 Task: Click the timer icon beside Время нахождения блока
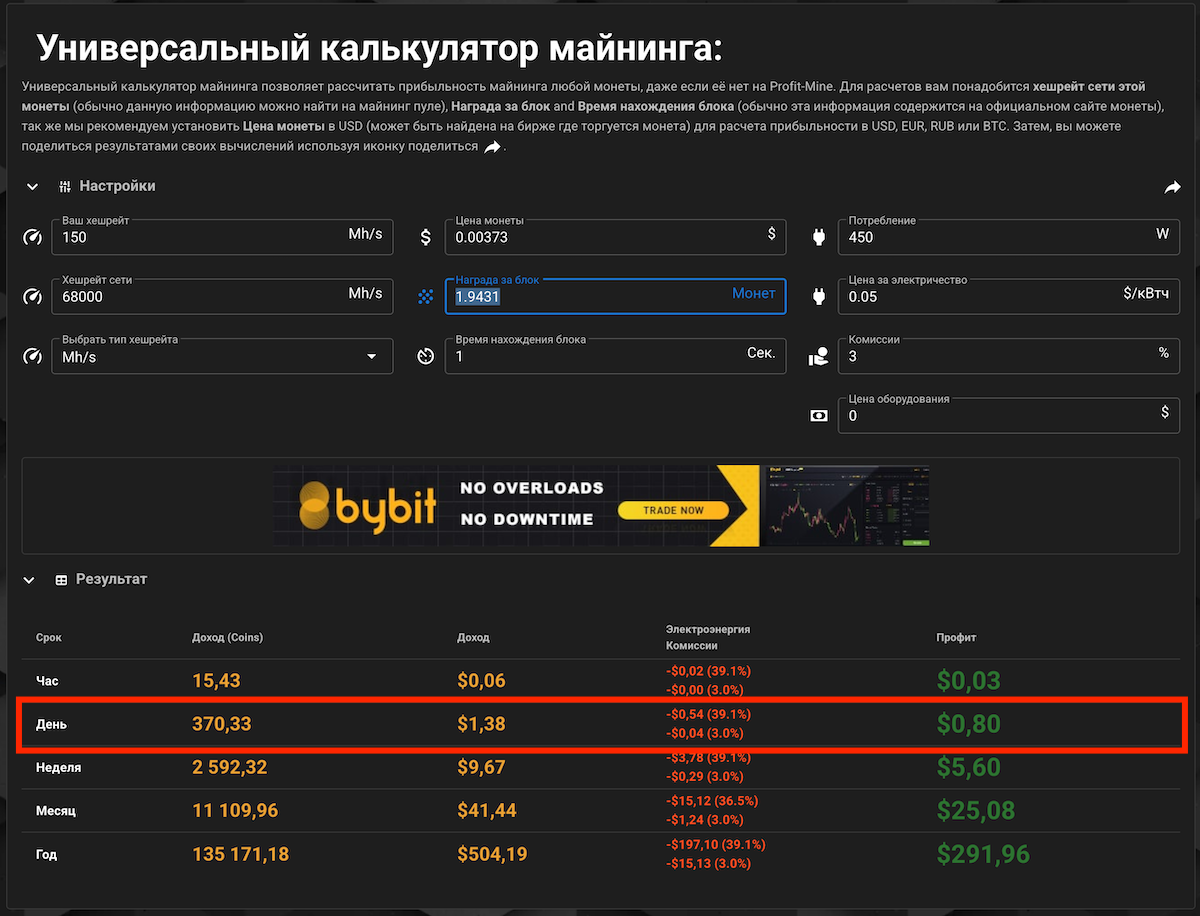(425, 356)
